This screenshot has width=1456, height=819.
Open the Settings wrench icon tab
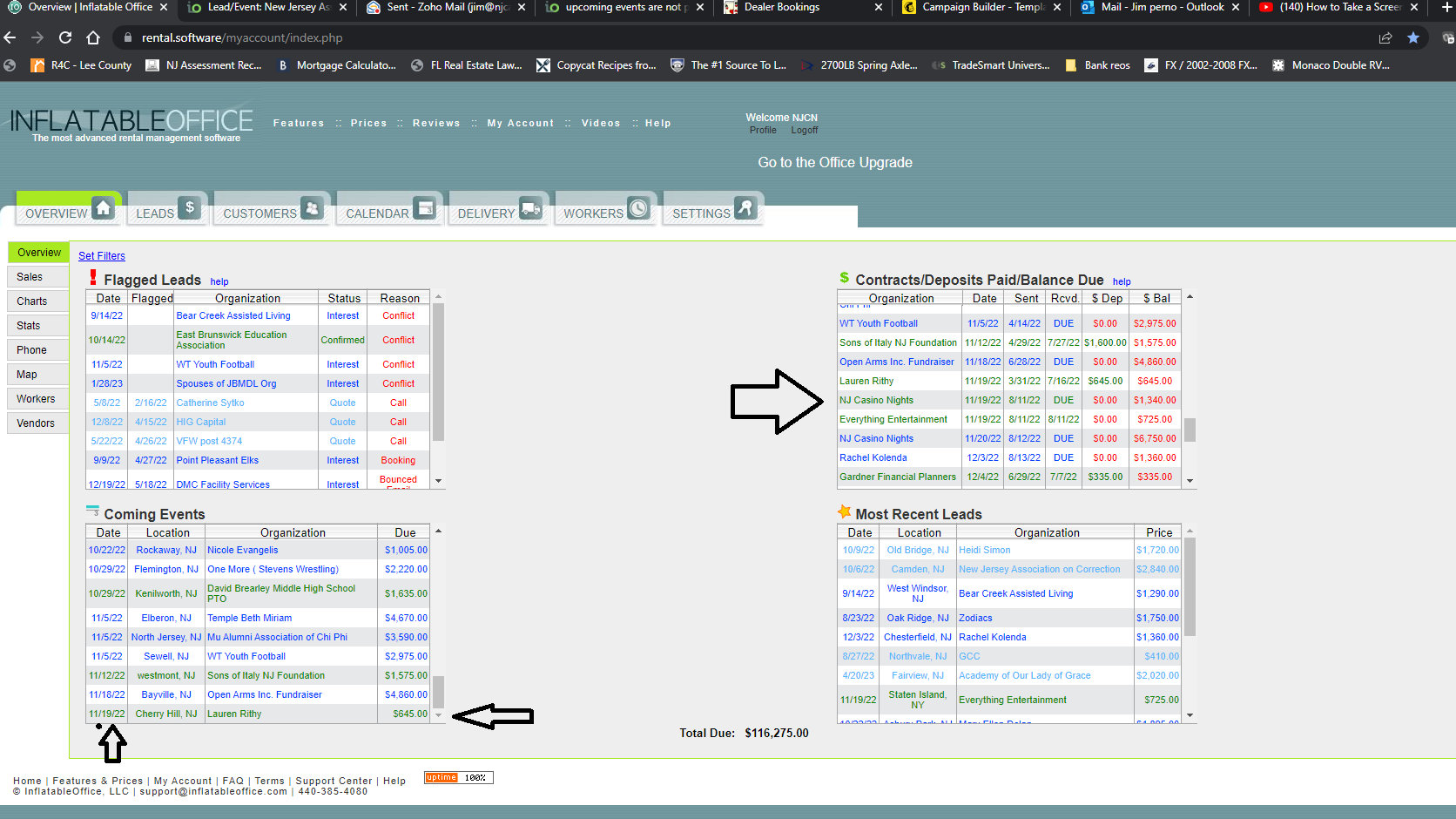[713, 210]
